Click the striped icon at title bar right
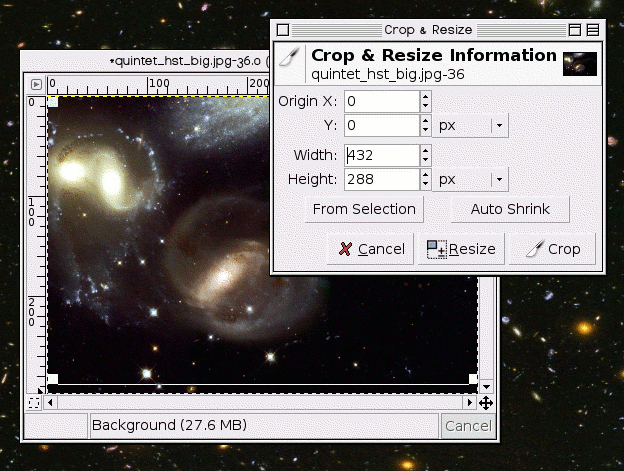624x471 pixels. (x=593, y=30)
